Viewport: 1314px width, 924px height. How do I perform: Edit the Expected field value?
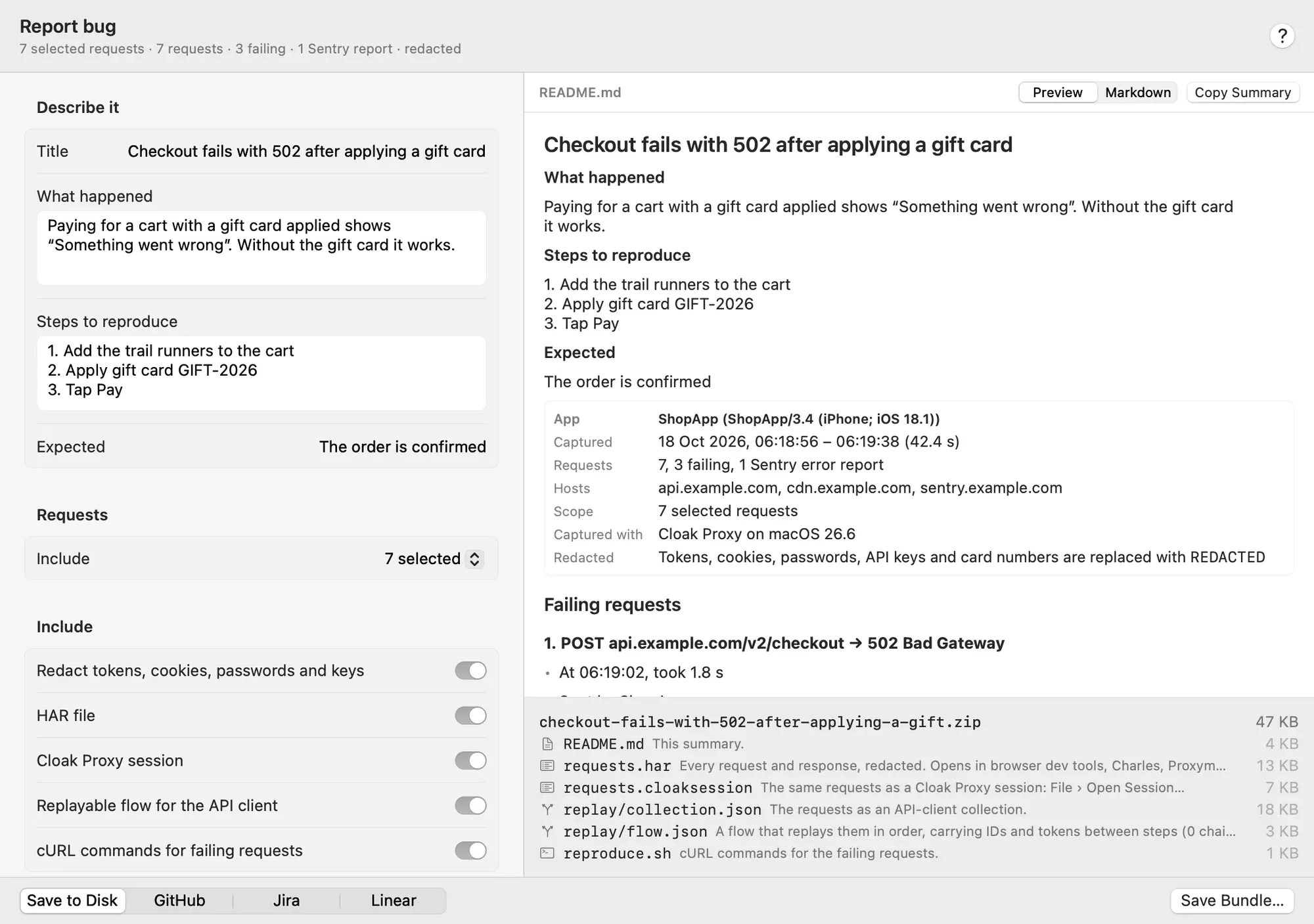coord(402,447)
